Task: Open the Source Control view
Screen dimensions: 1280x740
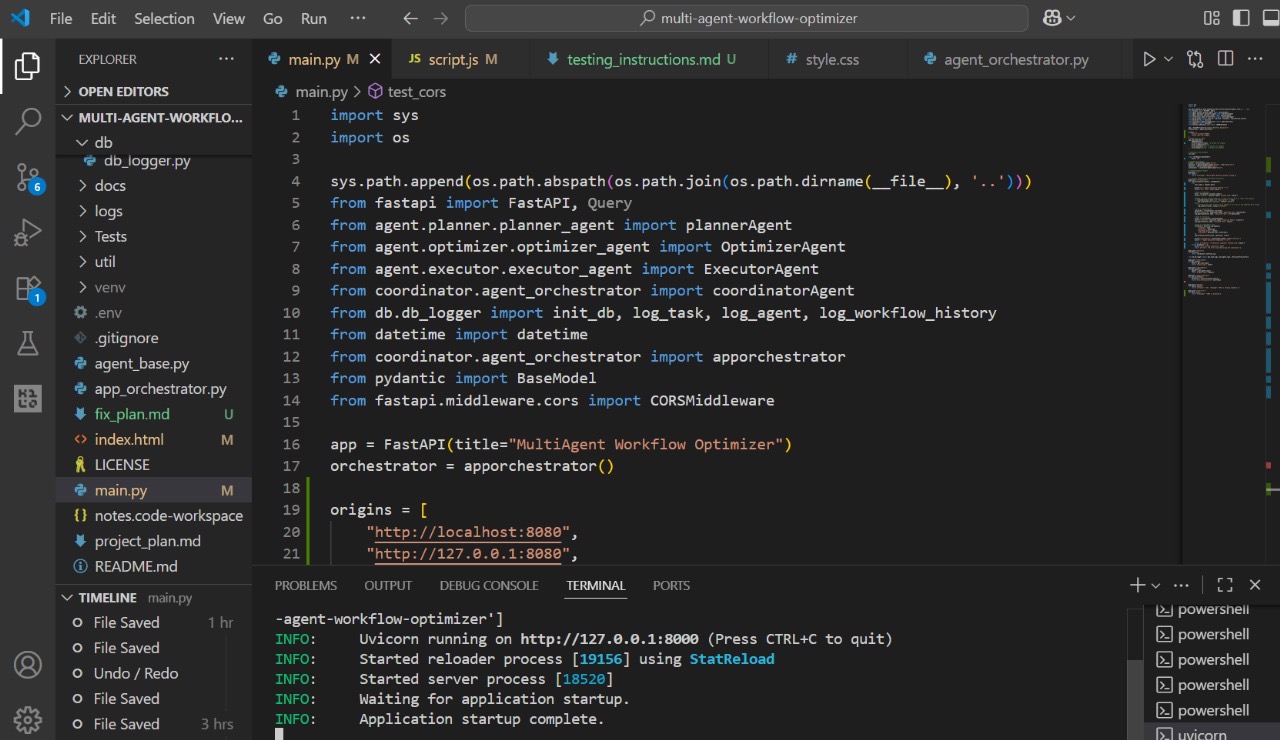Action: tap(28, 177)
